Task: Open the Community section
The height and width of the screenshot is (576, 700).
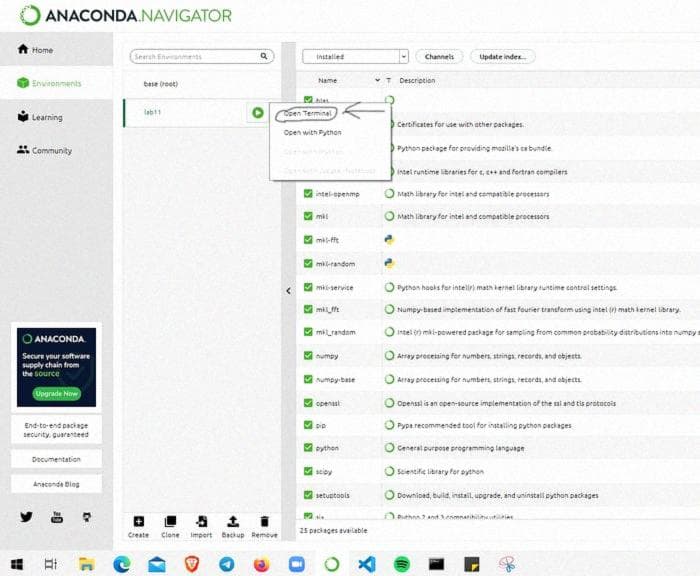Action: (x=45, y=150)
